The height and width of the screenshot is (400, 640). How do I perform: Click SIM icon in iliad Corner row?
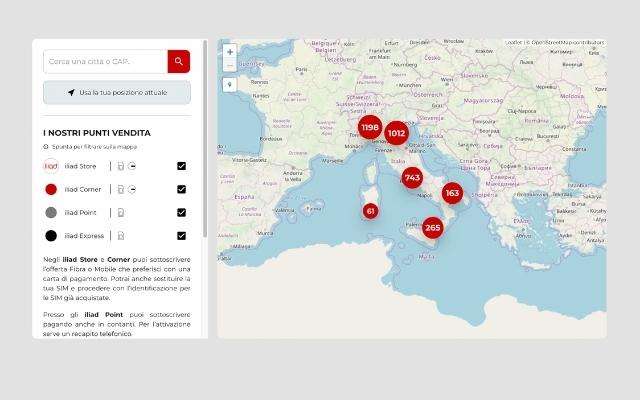click(120, 189)
